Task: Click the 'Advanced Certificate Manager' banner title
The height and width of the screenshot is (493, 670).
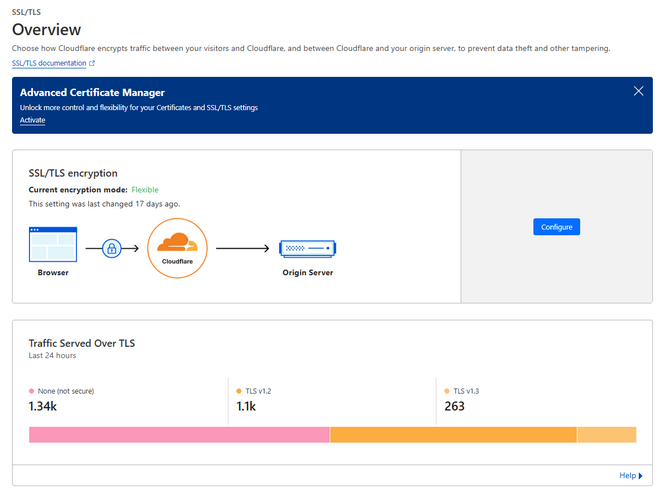Action: click(x=92, y=92)
